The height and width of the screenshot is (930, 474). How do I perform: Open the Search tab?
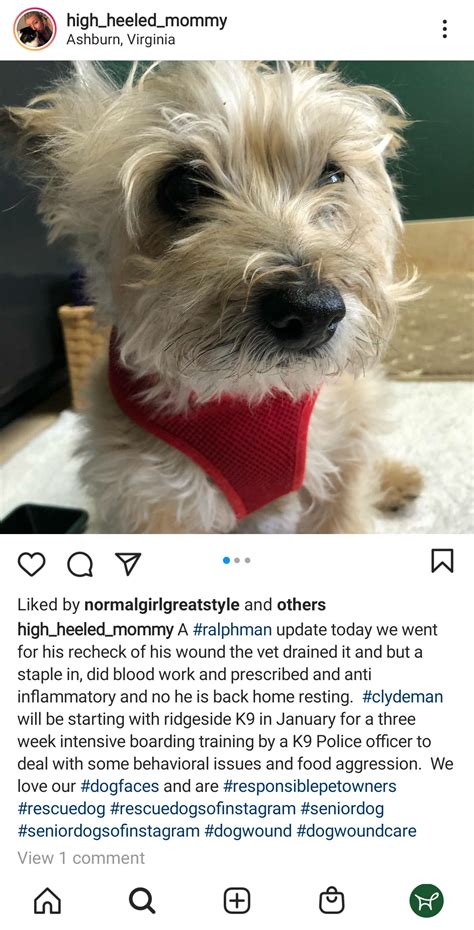142,901
